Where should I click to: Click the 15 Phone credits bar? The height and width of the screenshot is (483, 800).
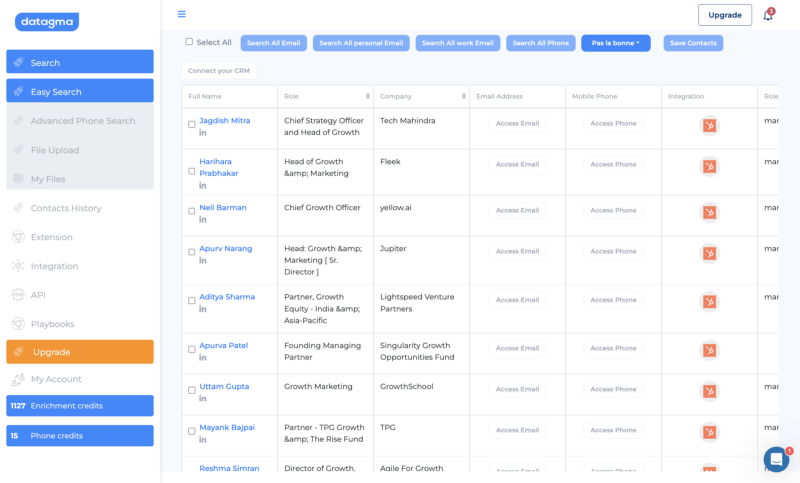coord(80,436)
